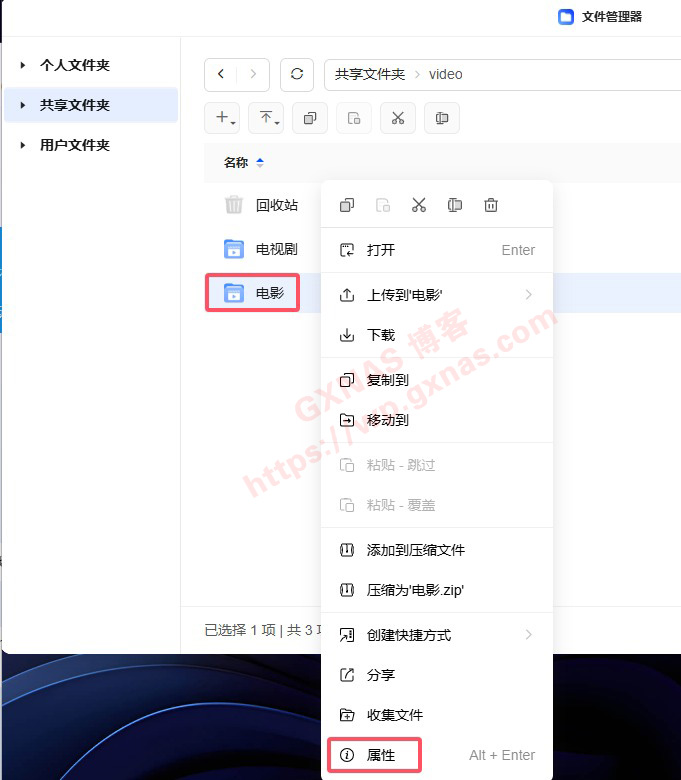Viewport: 681px width, 780px height.
Task: Expand the 用户文件夹 tree arrow
Action: click(x=22, y=145)
